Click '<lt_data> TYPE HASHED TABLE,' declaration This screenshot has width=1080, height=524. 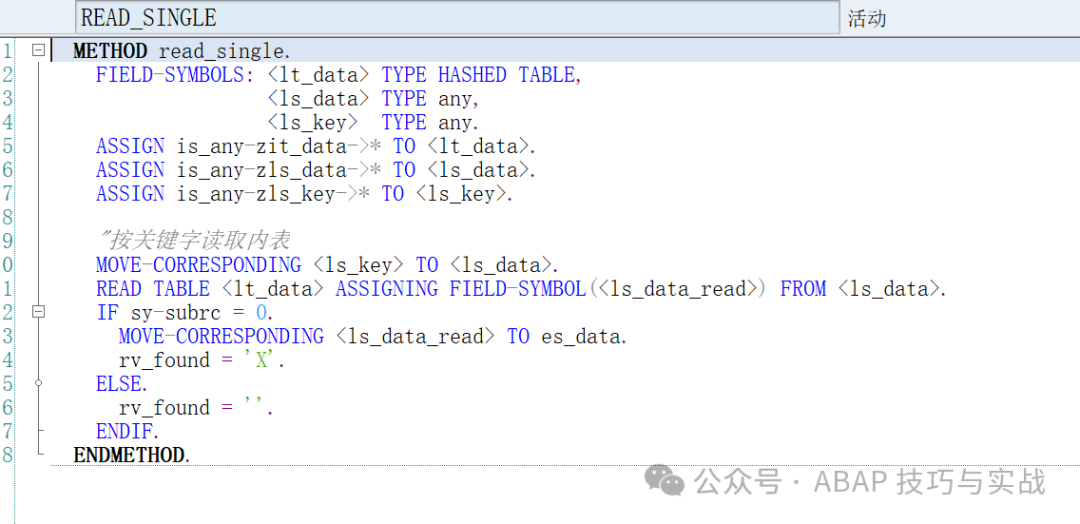point(425,74)
